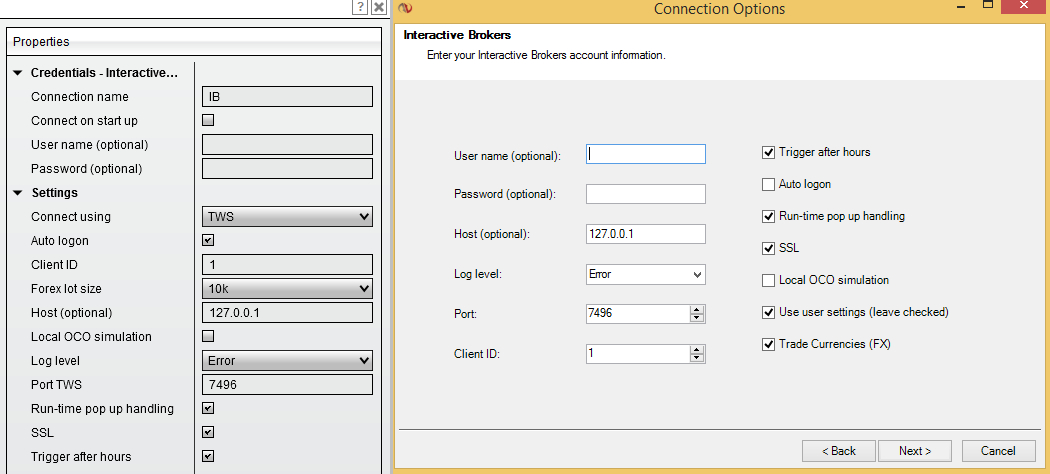This screenshot has height=474, width=1050.
Task: Click the Back button
Action: click(x=838, y=451)
